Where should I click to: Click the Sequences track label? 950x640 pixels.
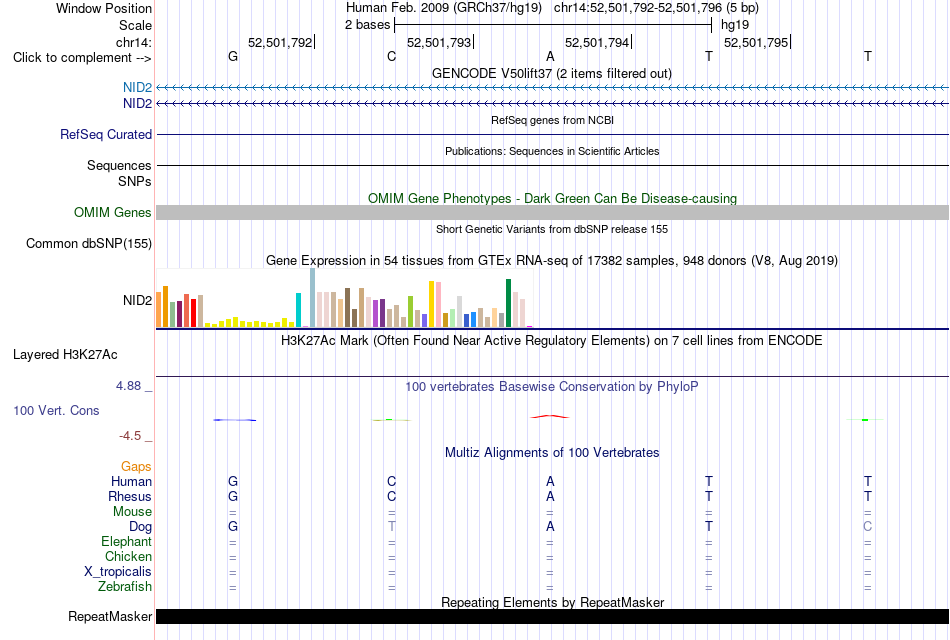pyautogui.click(x=119, y=165)
